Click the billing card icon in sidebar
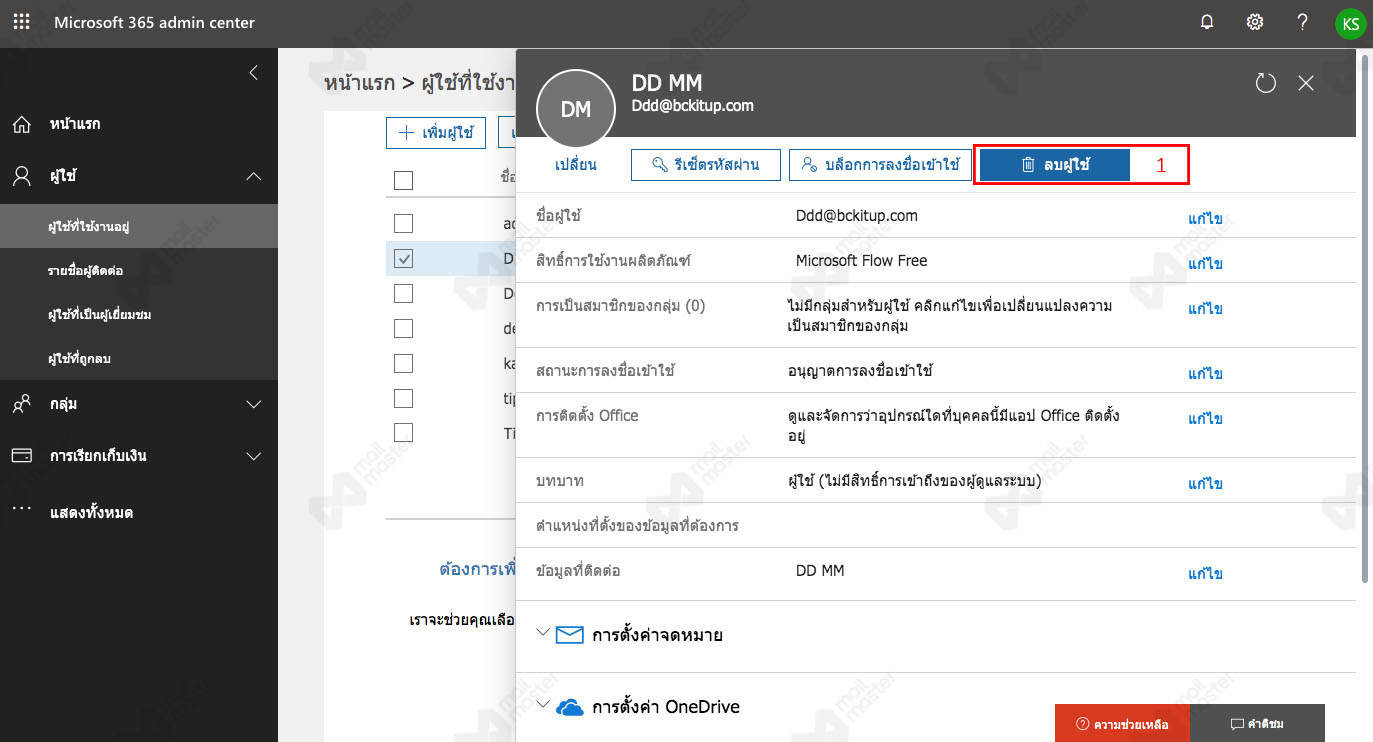 [x=21, y=456]
